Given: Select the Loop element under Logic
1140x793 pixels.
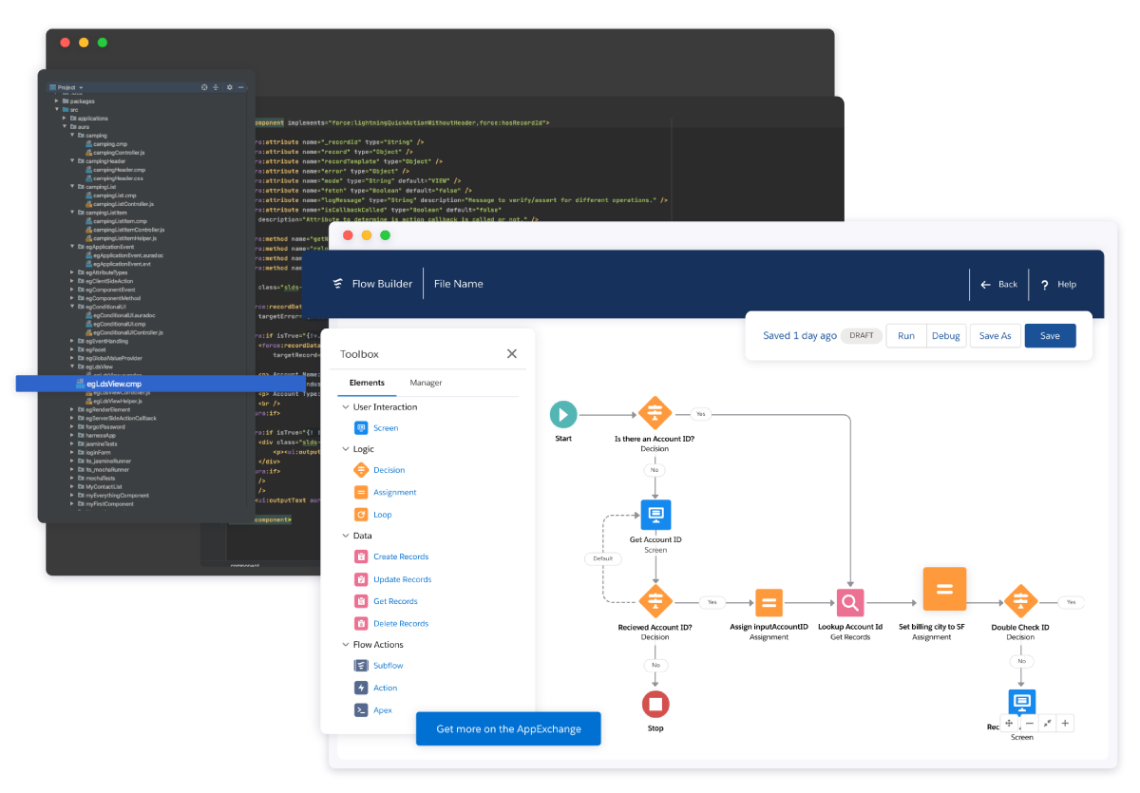Looking at the screenshot, I should click(x=381, y=514).
